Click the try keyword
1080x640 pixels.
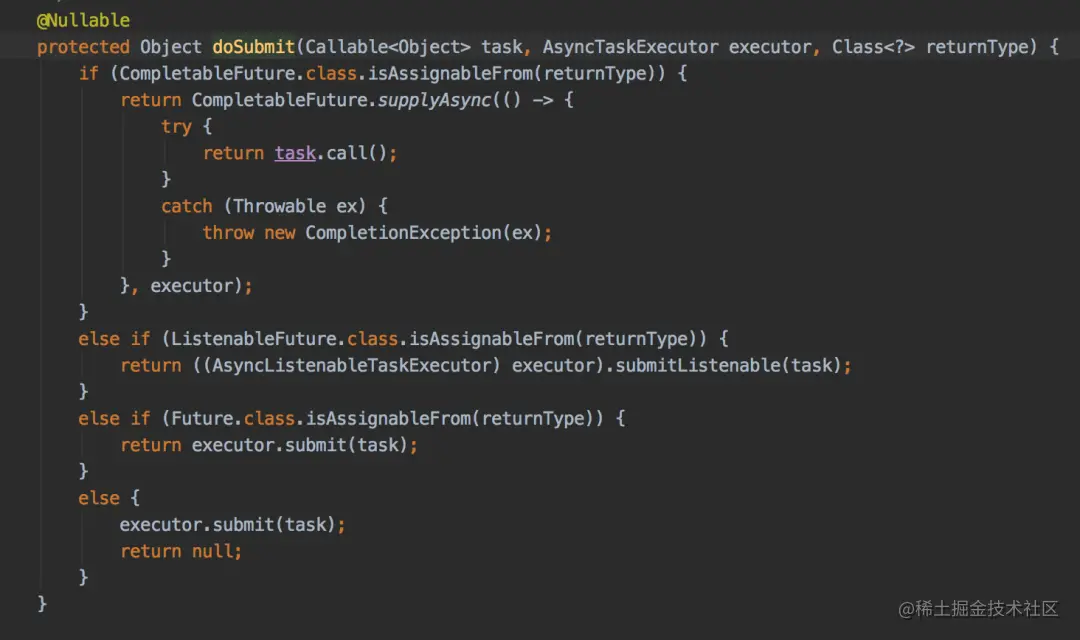coord(176,127)
